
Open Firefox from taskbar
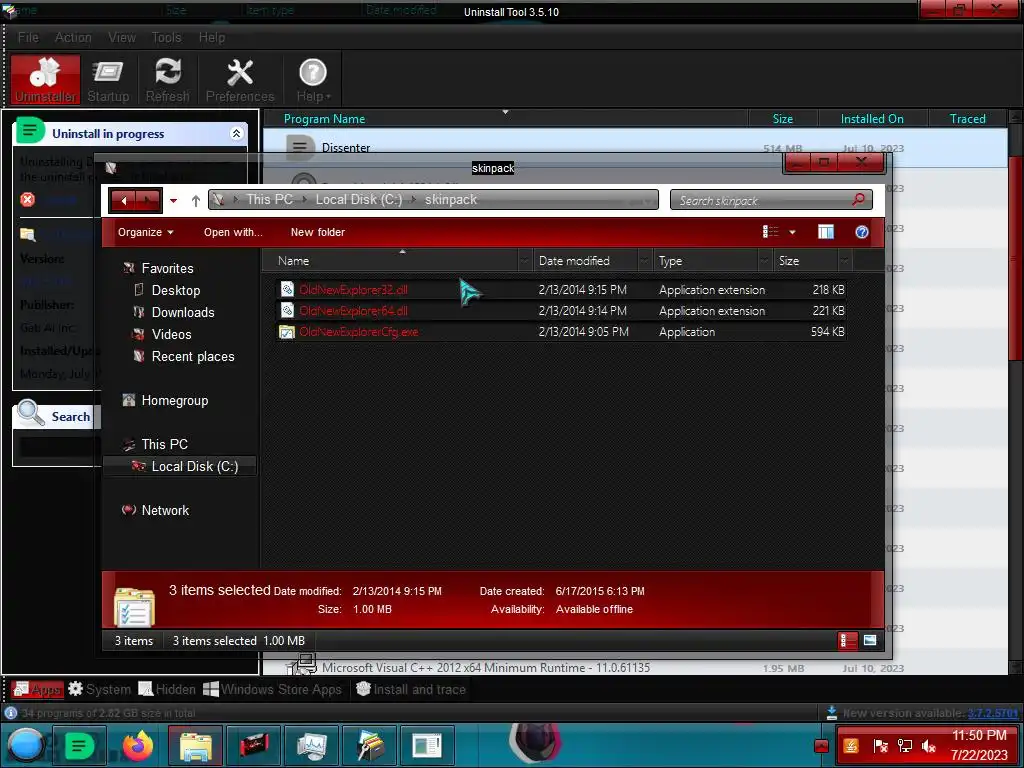click(138, 746)
